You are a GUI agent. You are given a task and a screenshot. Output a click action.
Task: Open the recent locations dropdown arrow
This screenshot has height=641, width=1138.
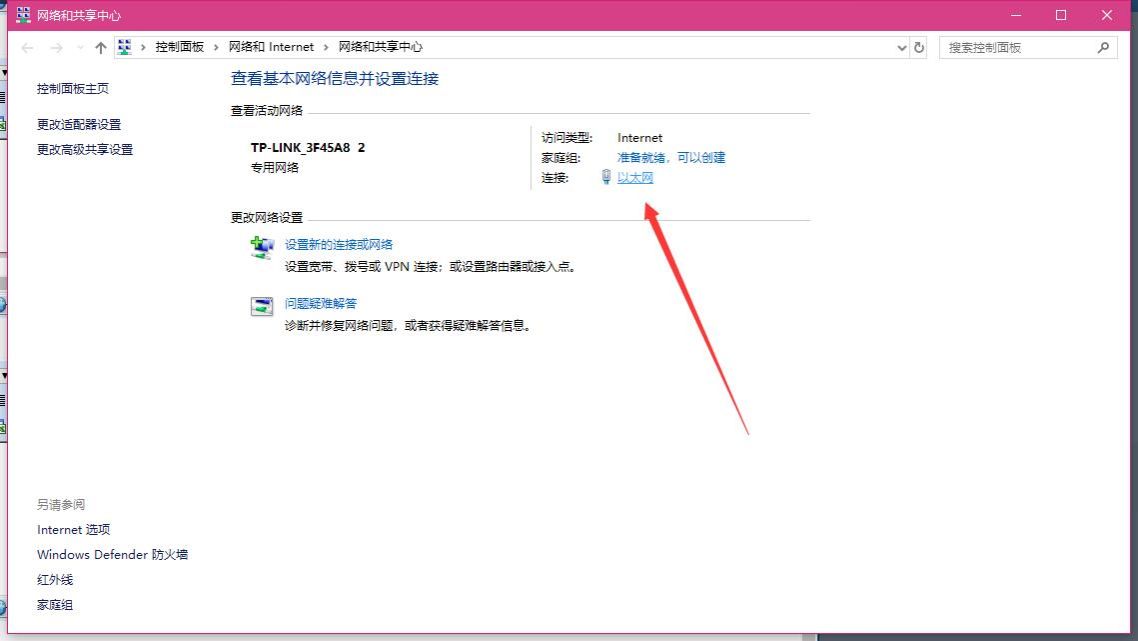[78, 47]
